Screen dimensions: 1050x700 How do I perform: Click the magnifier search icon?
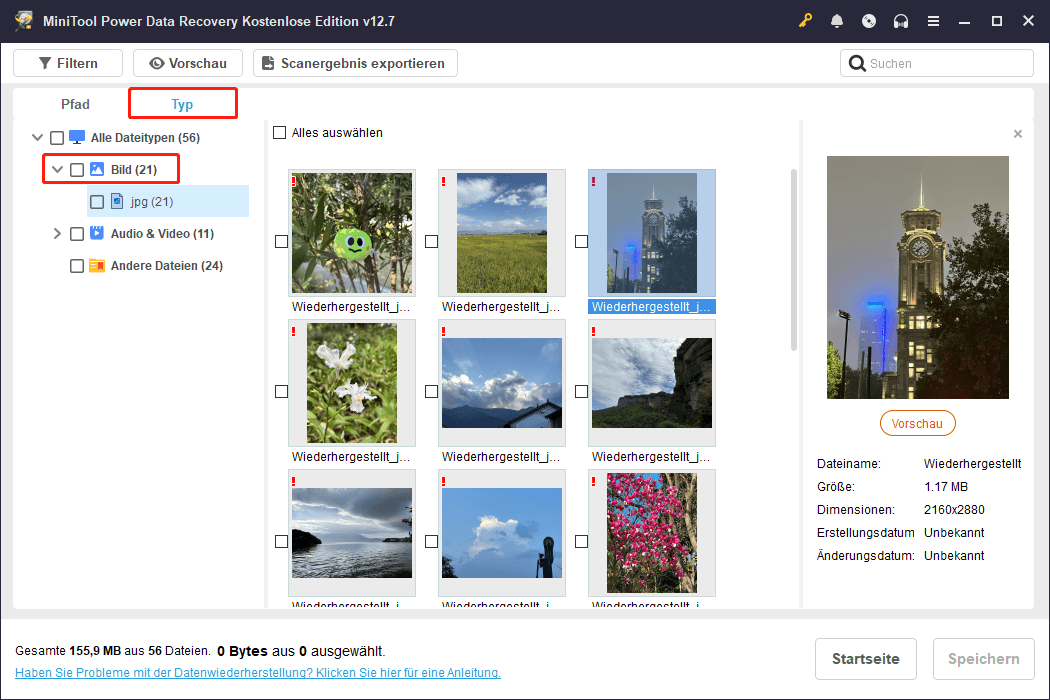856,63
